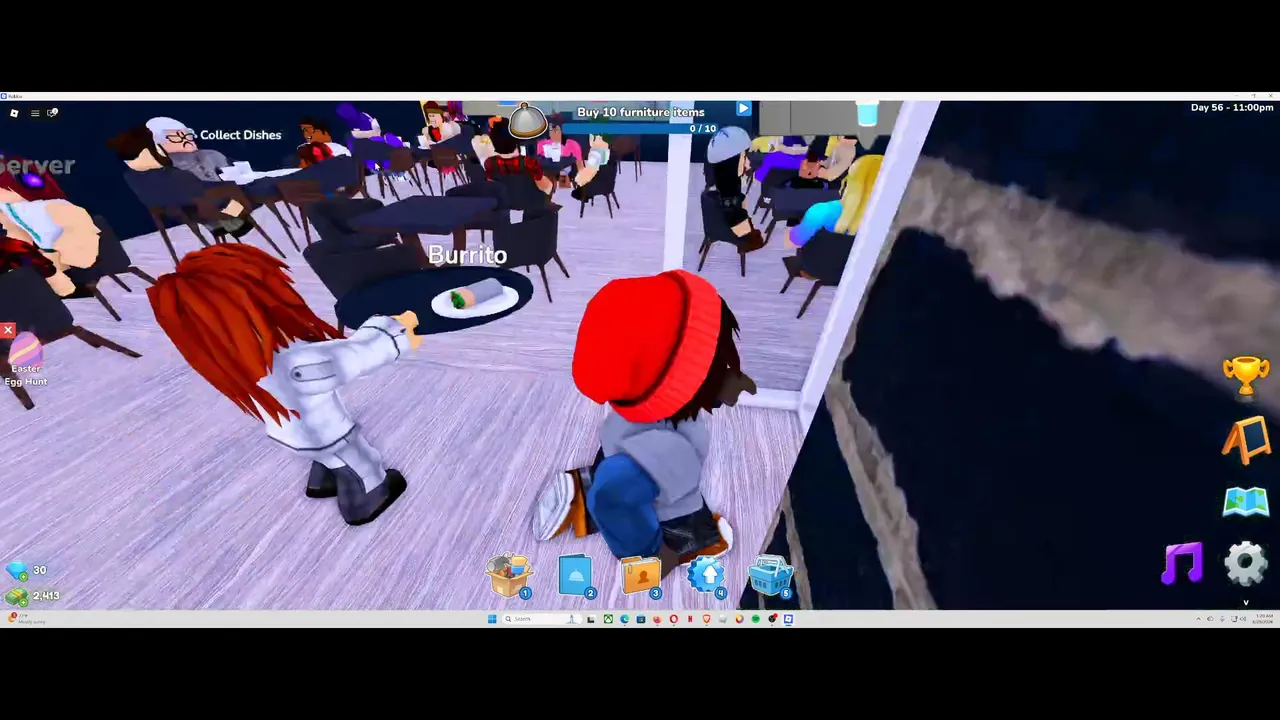Open the taskbar volume icon
Screen dimensions: 1280x720
pos(1243,619)
